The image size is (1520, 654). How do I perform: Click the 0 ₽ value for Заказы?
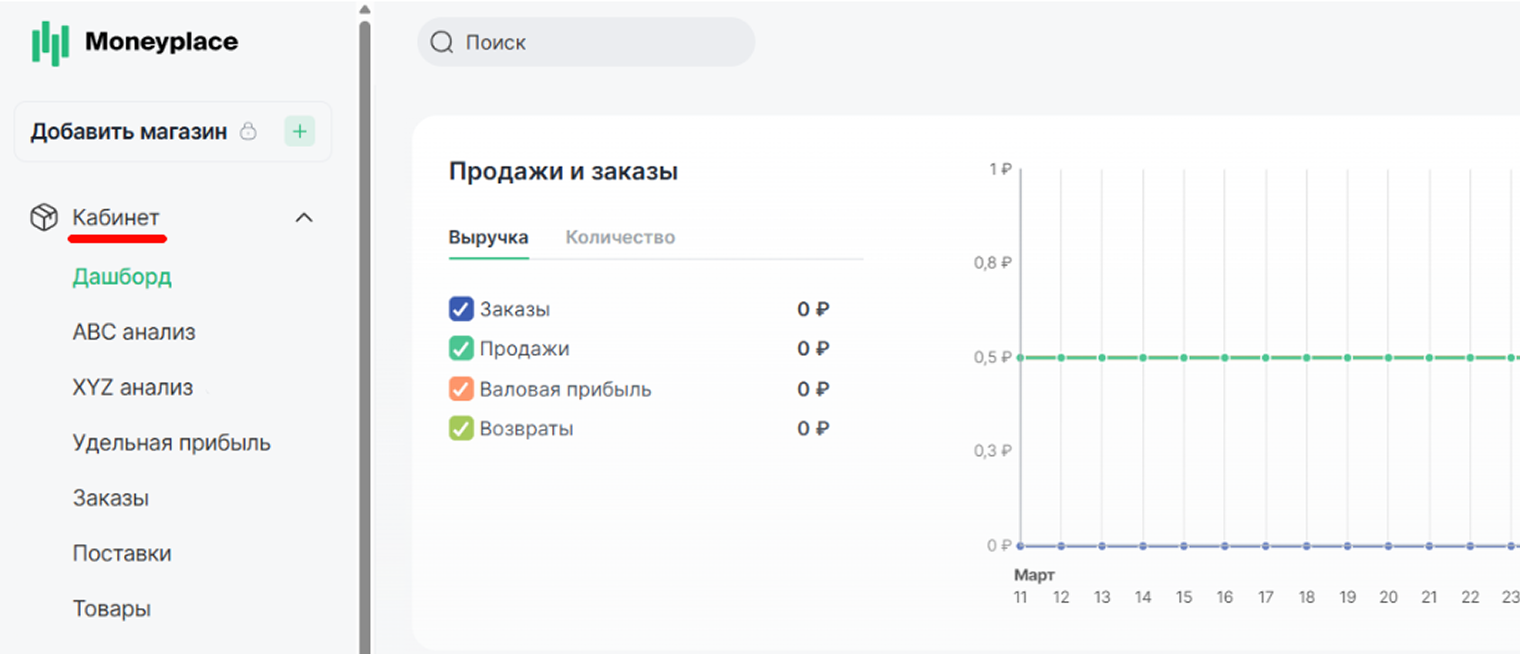click(814, 309)
